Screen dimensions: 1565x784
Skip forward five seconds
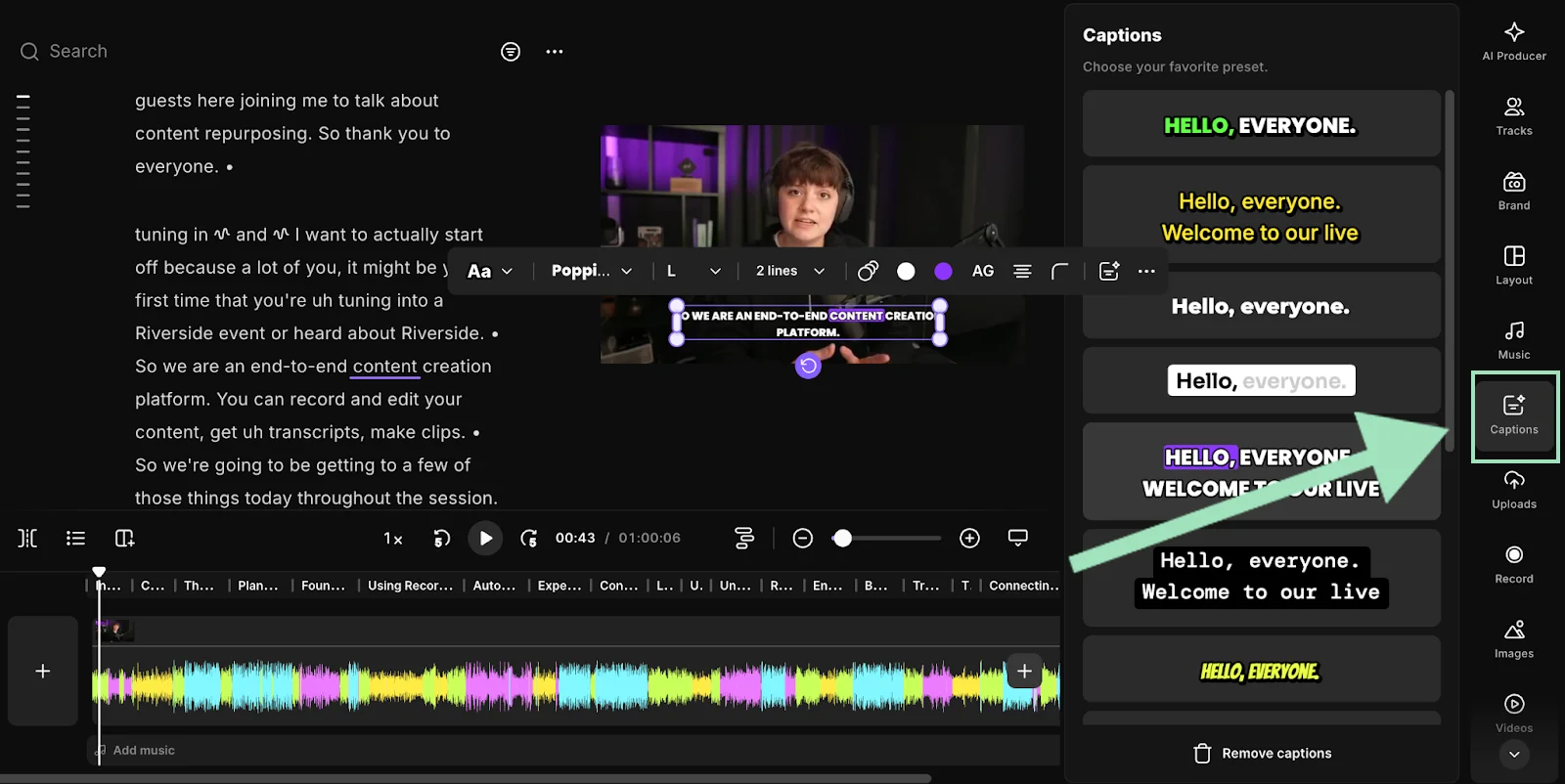click(x=529, y=538)
